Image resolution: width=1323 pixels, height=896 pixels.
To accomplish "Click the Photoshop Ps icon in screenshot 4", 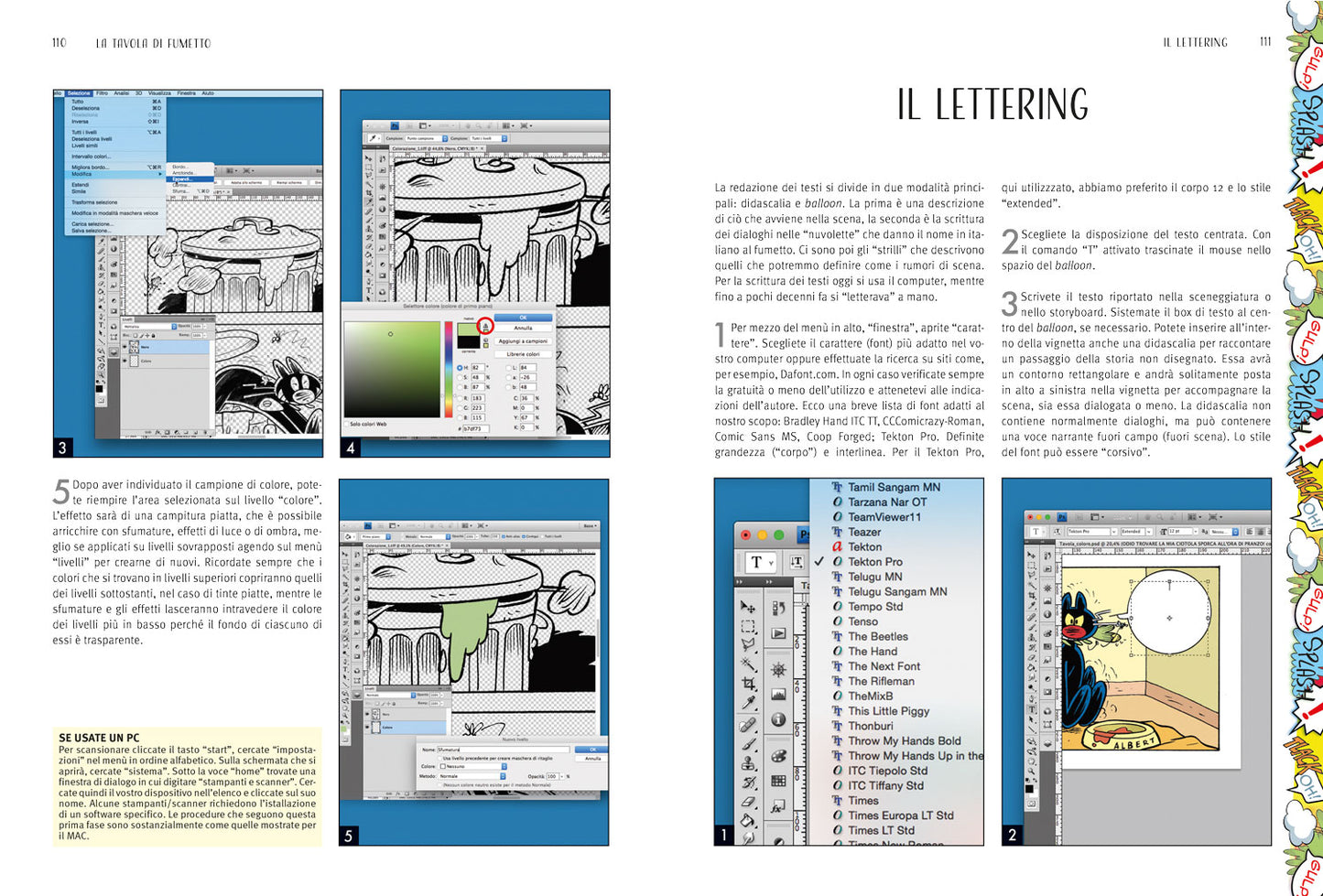I will (x=395, y=125).
